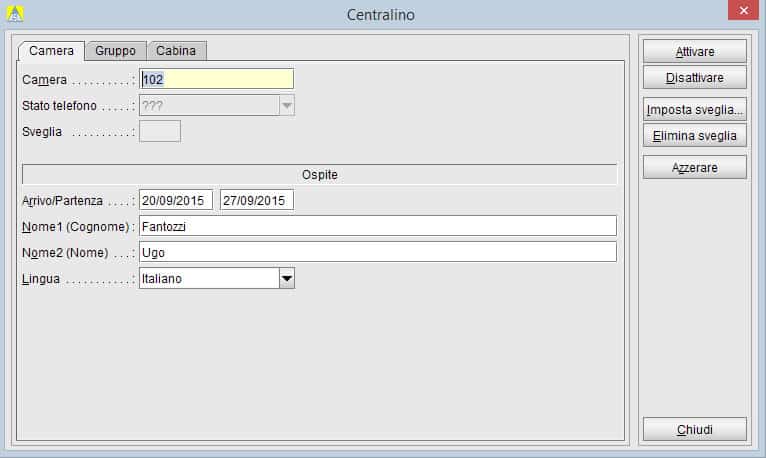The image size is (766, 458).
Task: Open the Cabina tab
Action: point(176,50)
